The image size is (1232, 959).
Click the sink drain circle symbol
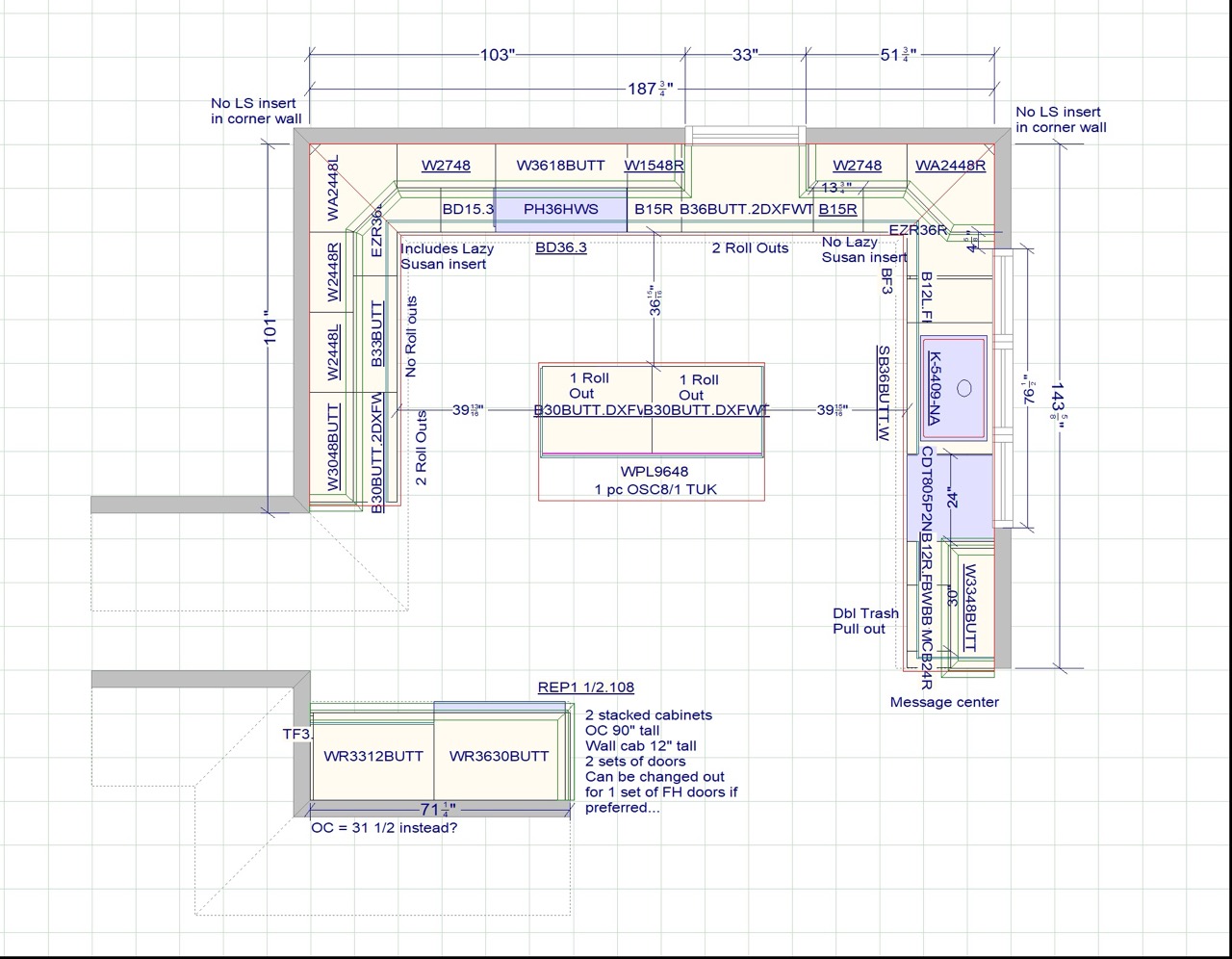(964, 388)
